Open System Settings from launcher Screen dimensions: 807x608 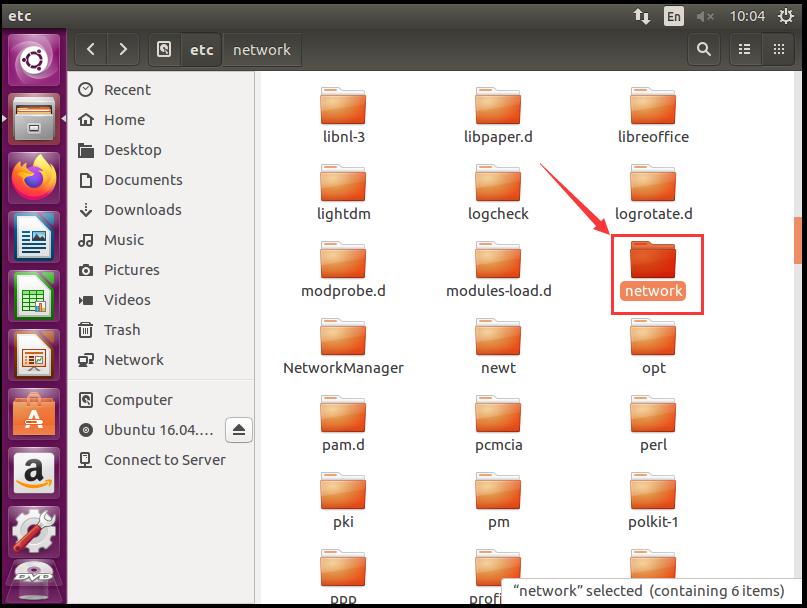click(34, 532)
